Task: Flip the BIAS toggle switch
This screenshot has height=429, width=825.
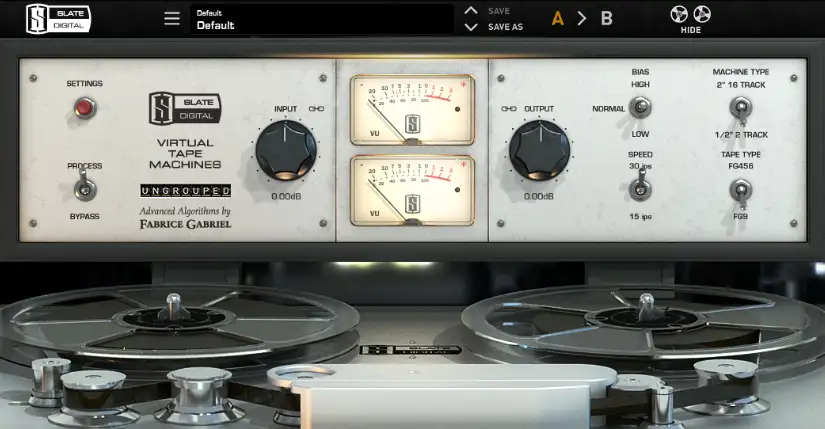Action: [x=640, y=107]
